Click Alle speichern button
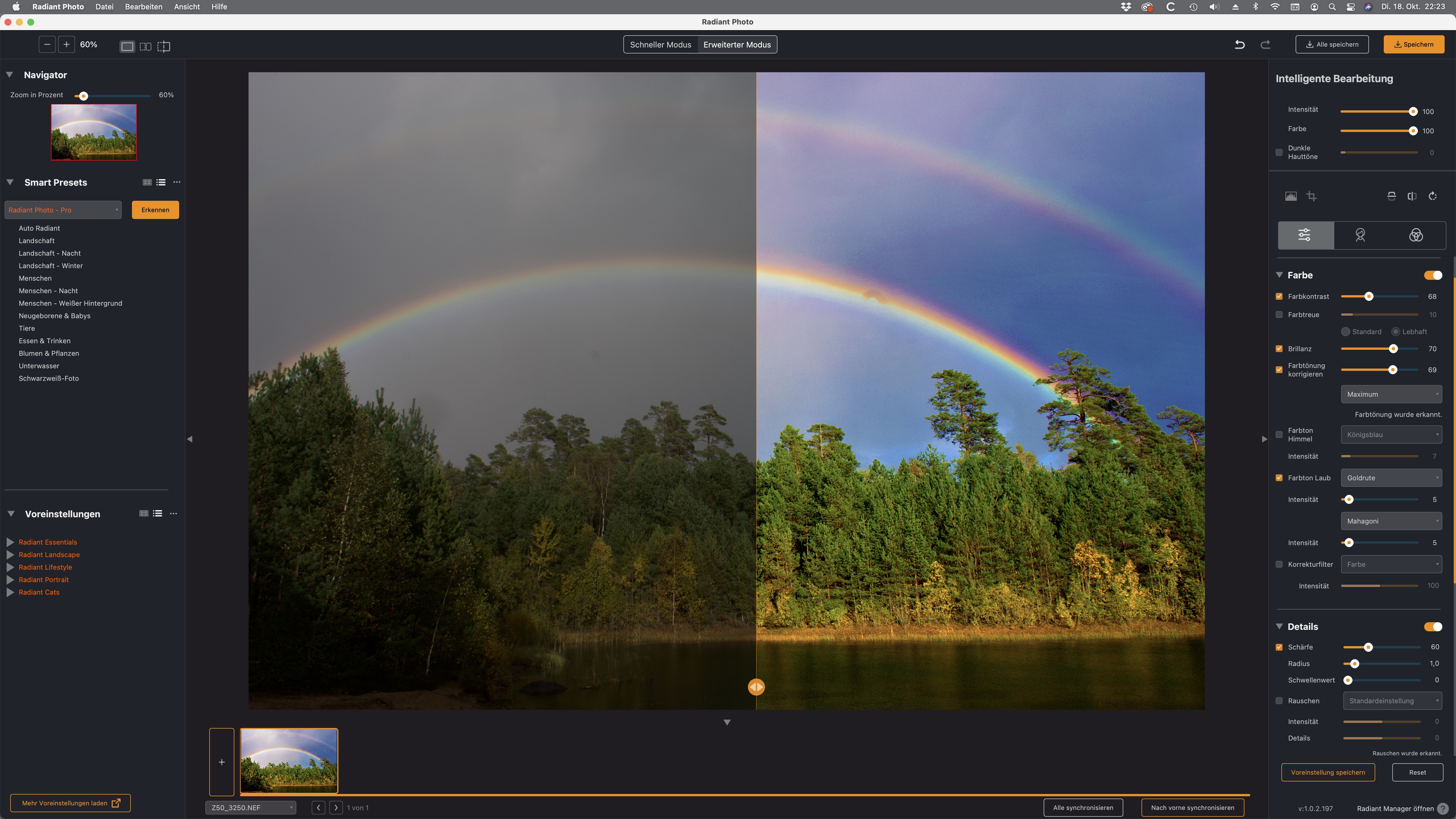The image size is (1456, 819). [1332, 45]
